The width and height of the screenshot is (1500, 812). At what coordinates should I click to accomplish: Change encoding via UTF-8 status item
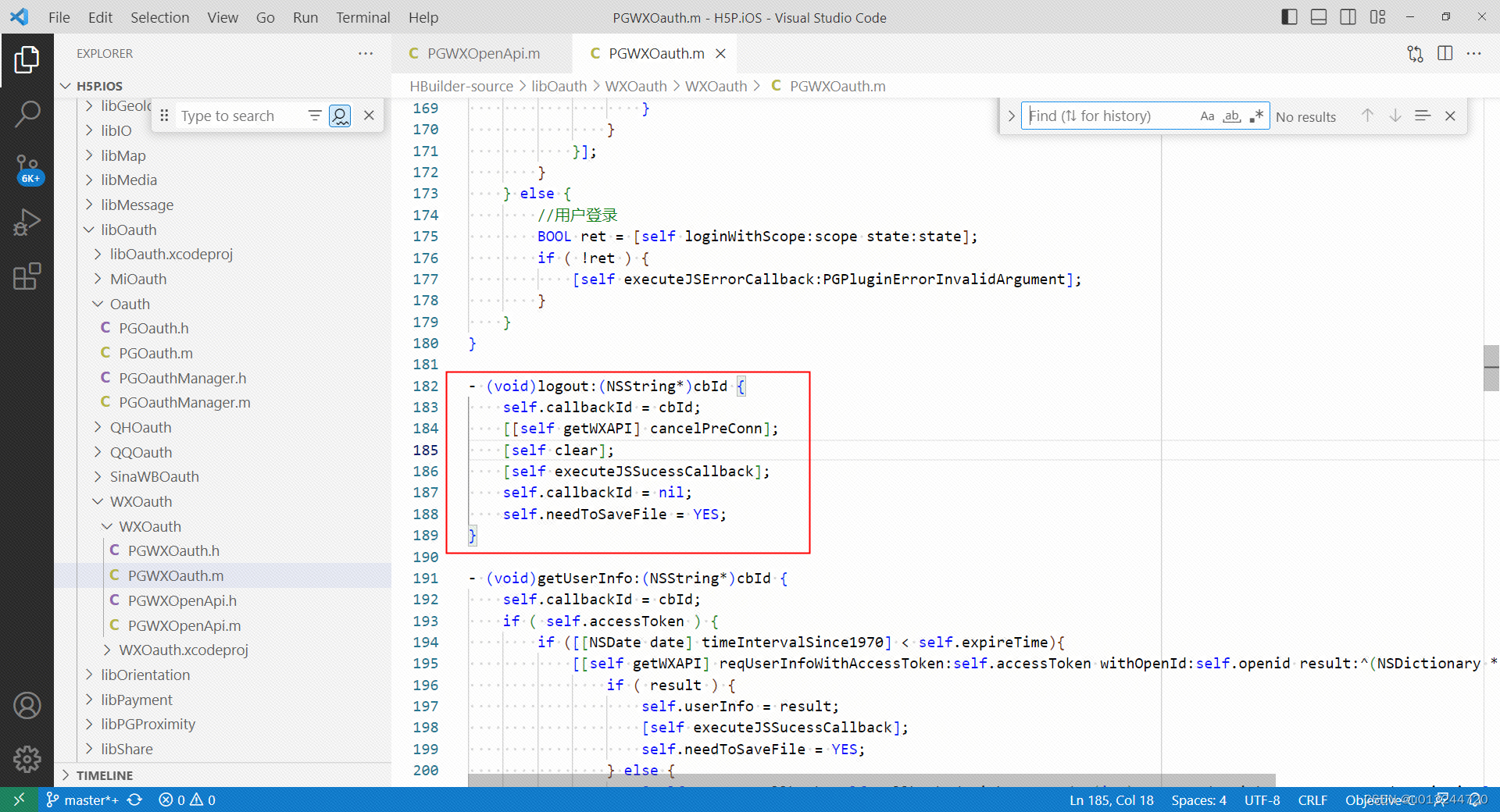pos(1262,800)
